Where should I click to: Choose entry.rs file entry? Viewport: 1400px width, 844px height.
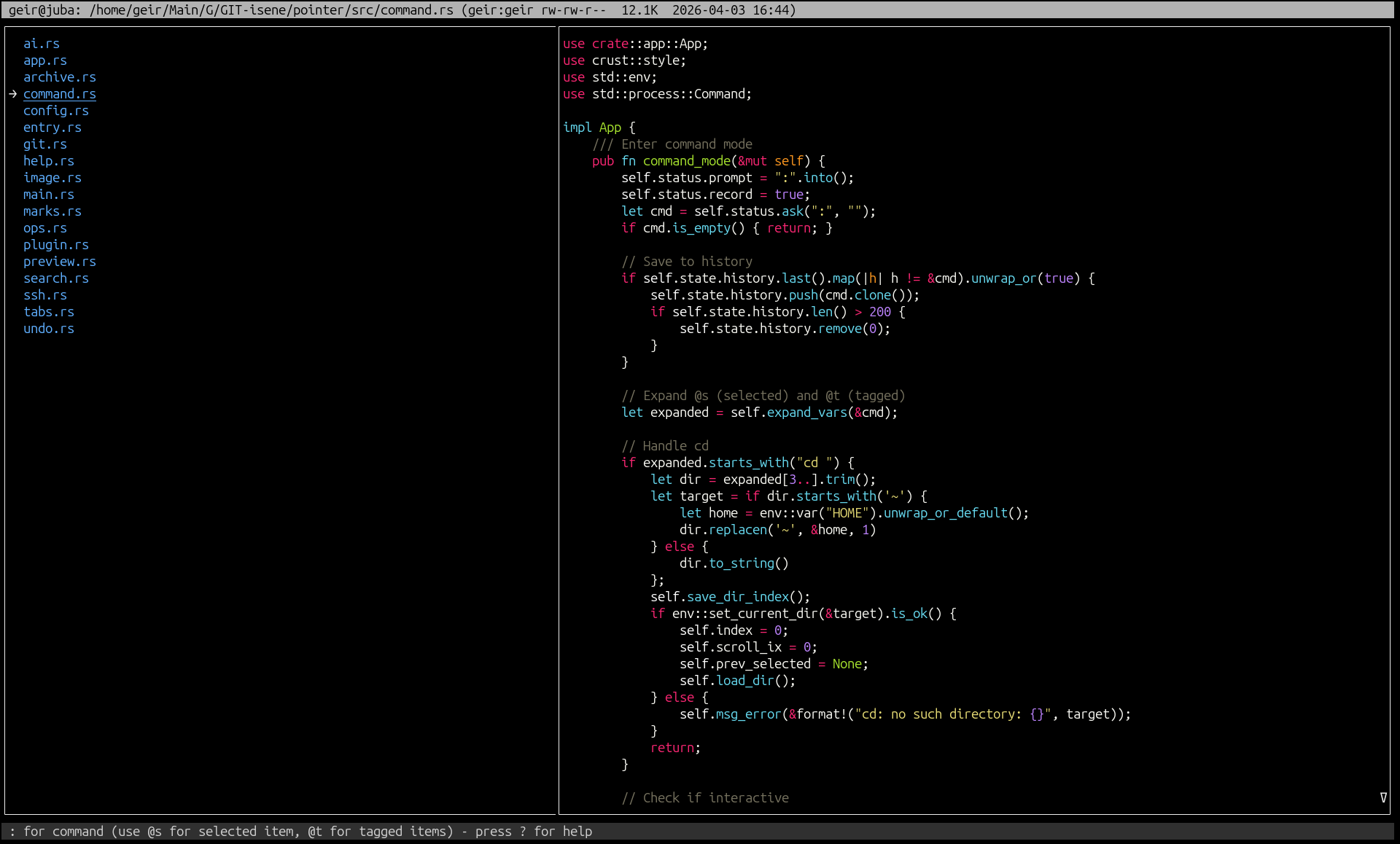point(52,128)
